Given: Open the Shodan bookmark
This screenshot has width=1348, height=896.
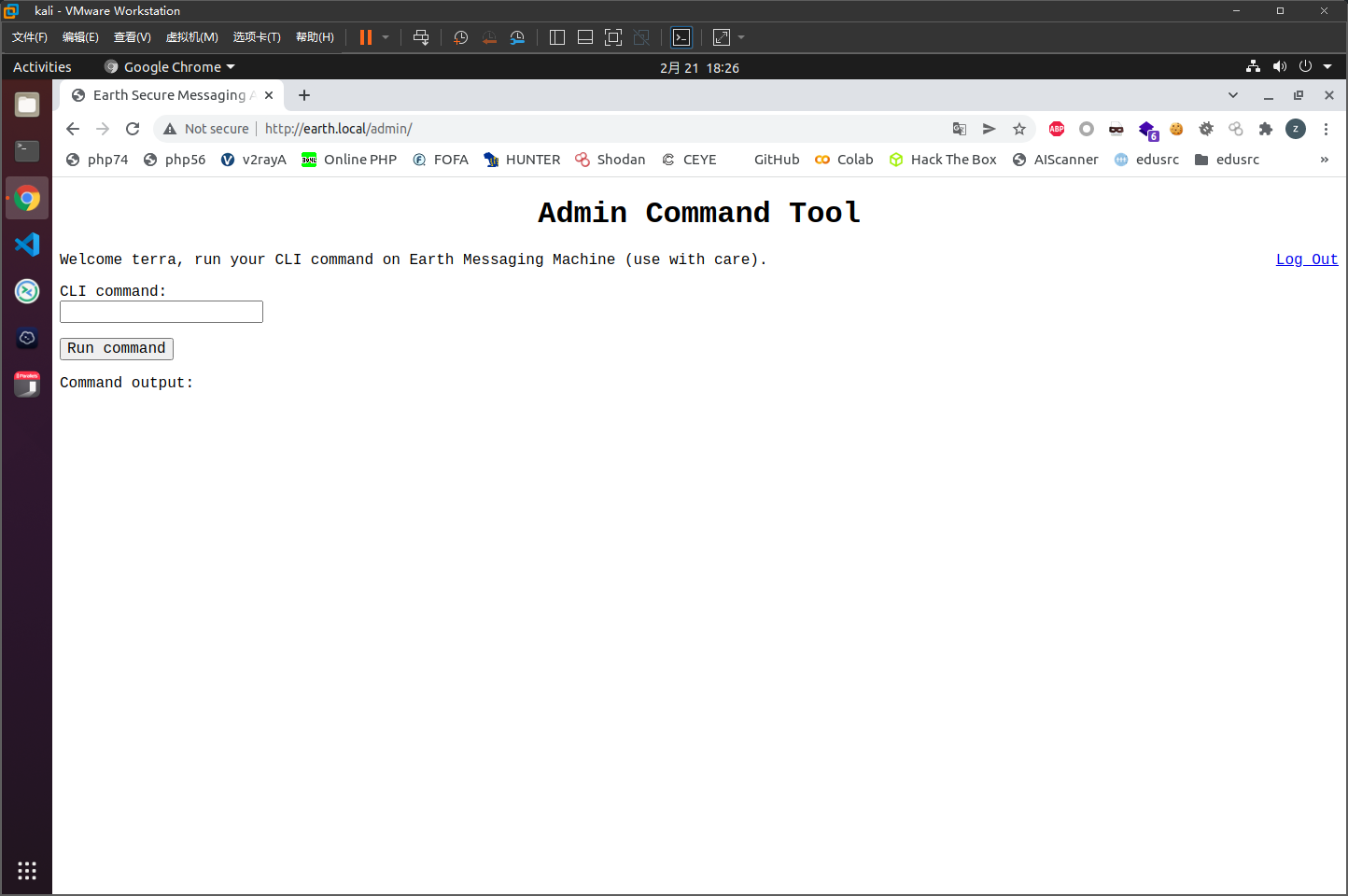Looking at the screenshot, I should pyautogui.click(x=611, y=160).
